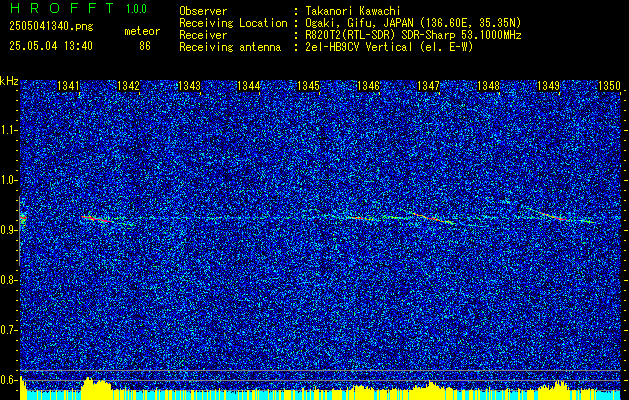Image resolution: width=629 pixels, height=400 pixels.
Task: Click the 1348 time axis marker
Action: click(489, 86)
